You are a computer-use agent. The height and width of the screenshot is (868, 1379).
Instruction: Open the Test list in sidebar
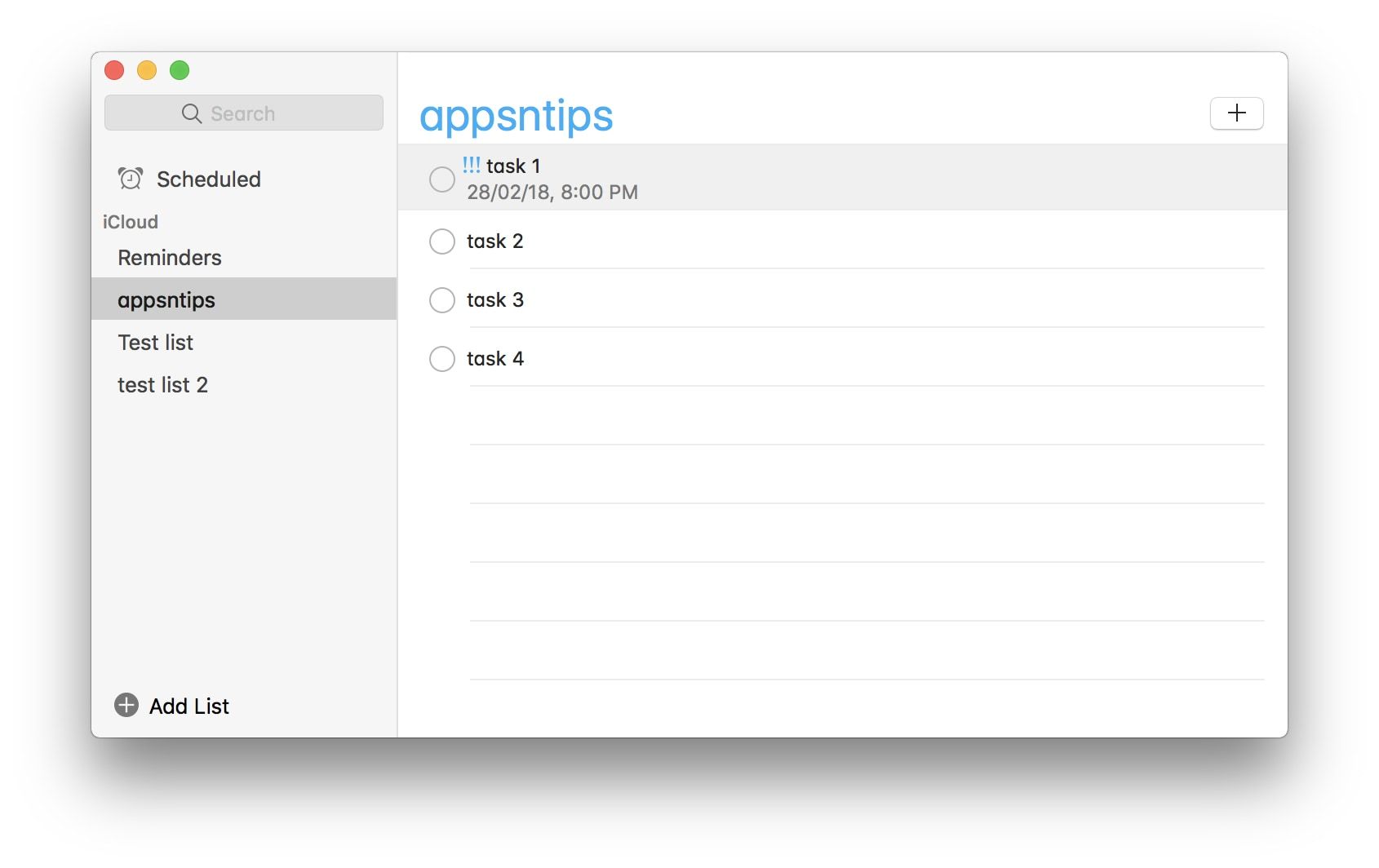(156, 343)
